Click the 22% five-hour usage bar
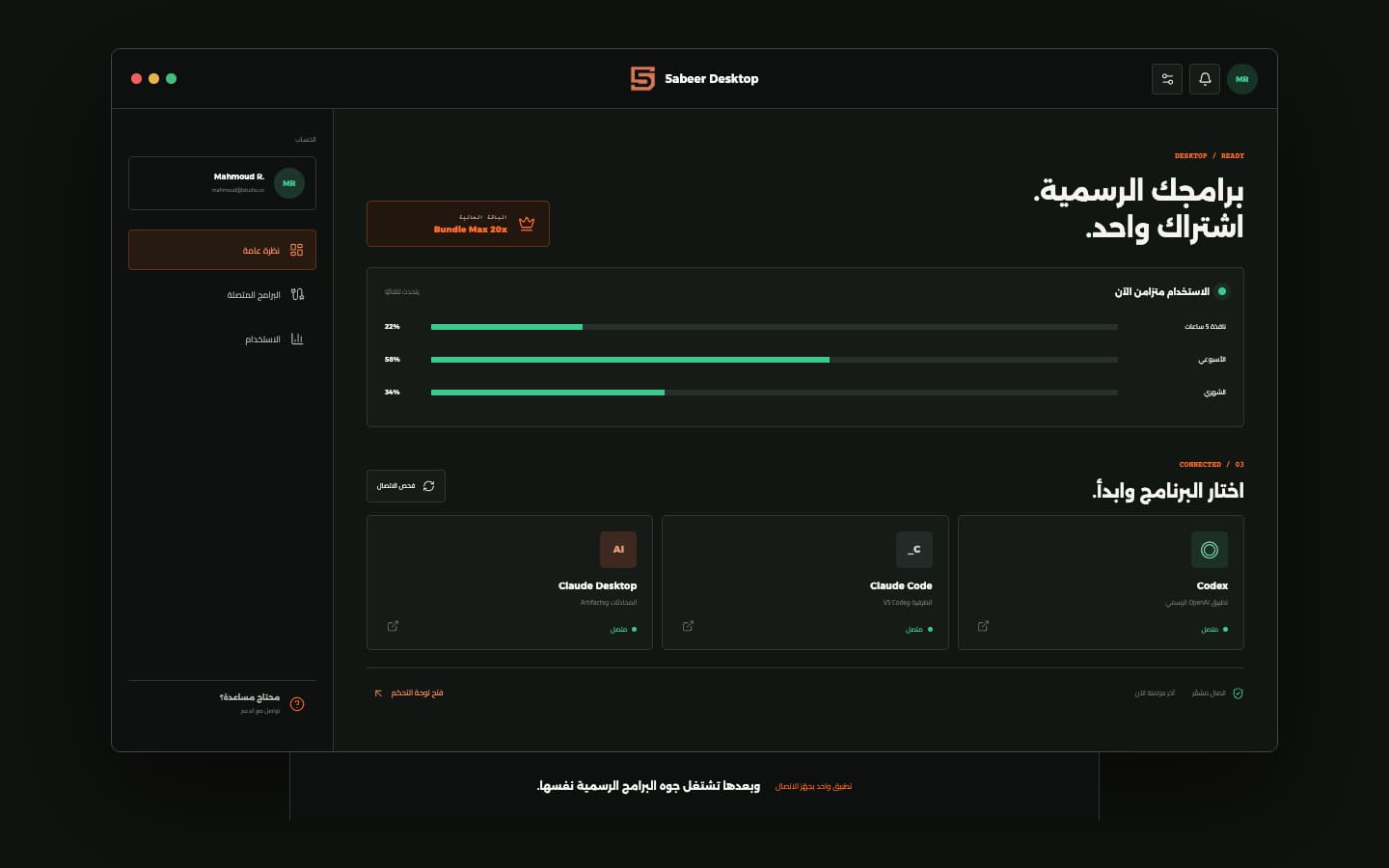Viewport: 1389px width, 868px height. click(775, 327)
